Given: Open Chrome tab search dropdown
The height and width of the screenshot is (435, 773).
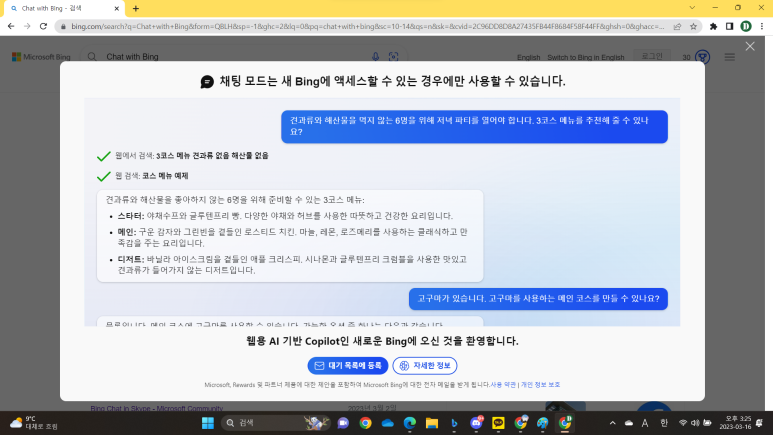Looking at the screenshot, I should pos(692,8).
